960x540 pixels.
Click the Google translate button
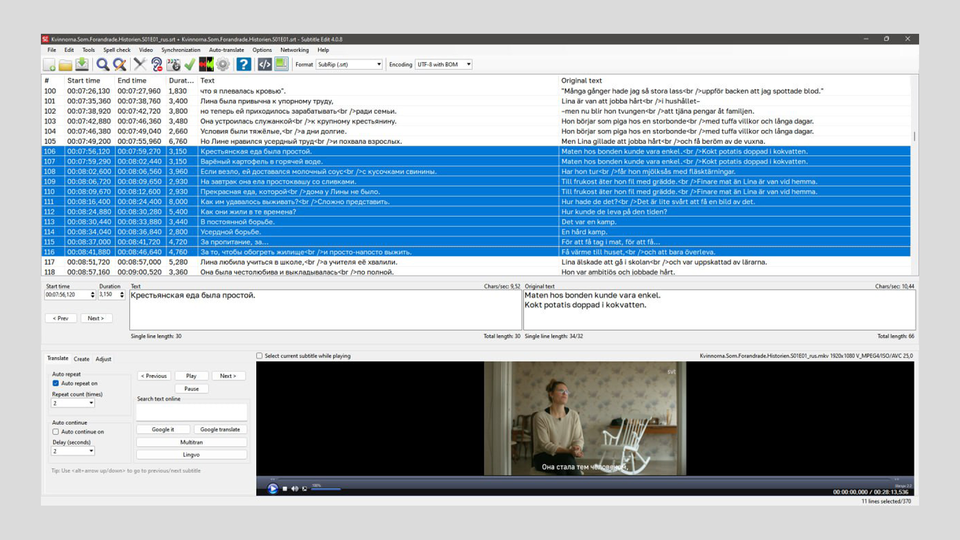220,429
